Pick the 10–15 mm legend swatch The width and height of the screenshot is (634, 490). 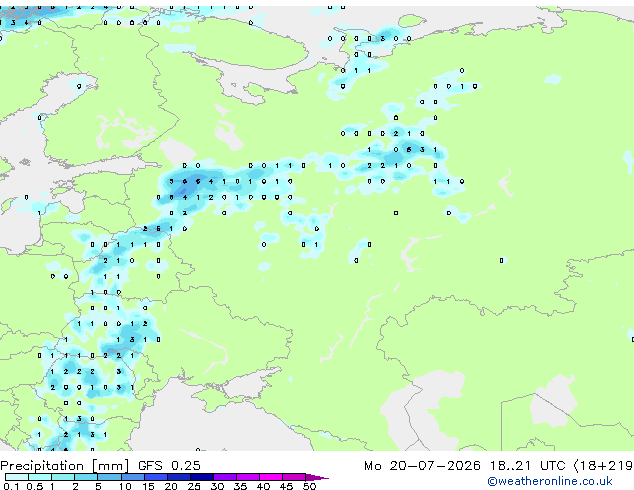(x=133, y=477)
